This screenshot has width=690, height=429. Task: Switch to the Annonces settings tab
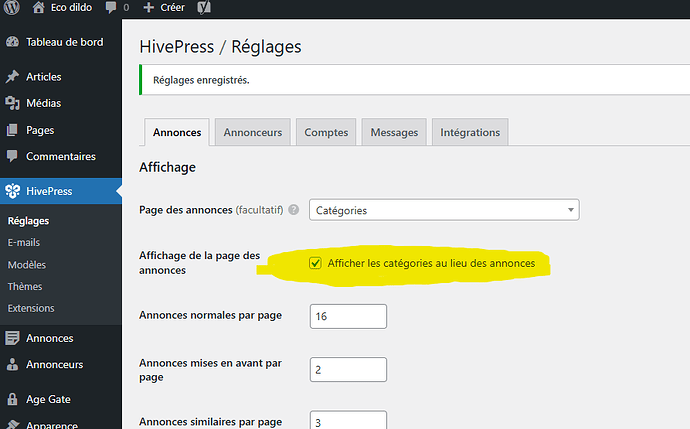[177, 132]
